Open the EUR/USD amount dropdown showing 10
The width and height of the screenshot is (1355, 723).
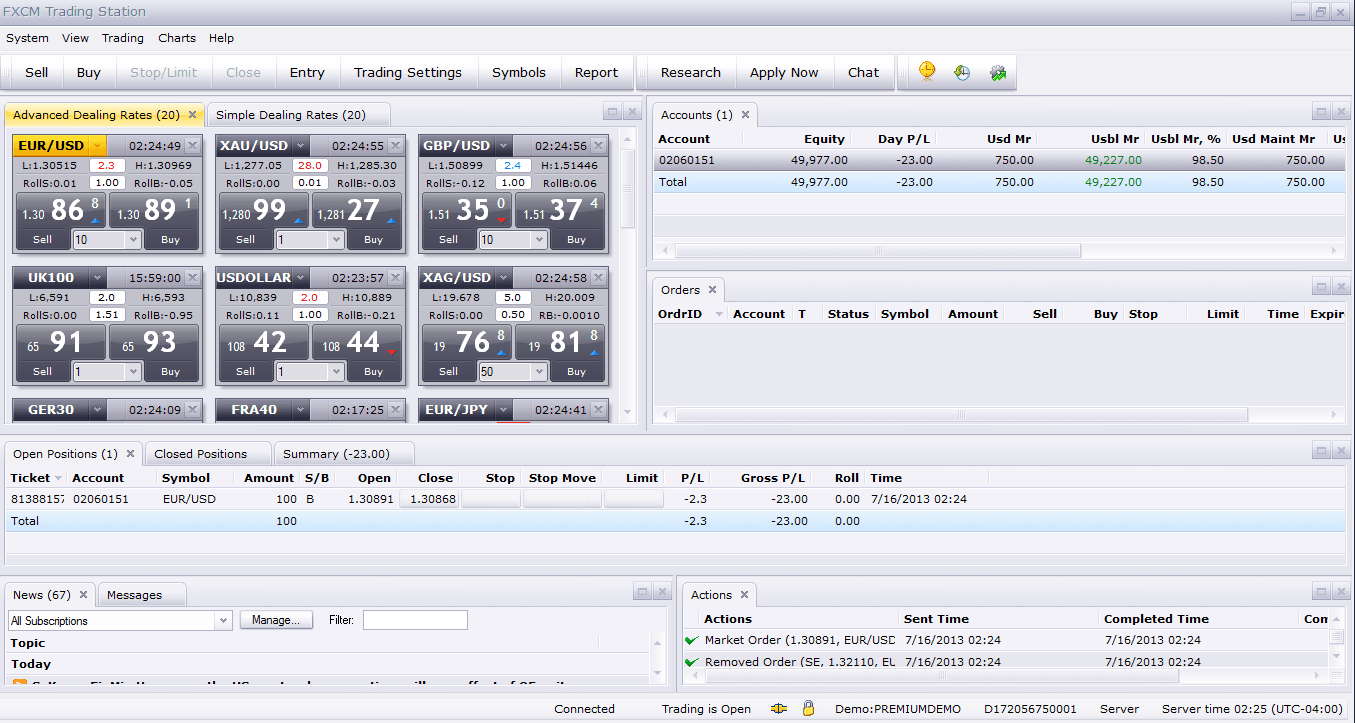[x=133, y=240]
